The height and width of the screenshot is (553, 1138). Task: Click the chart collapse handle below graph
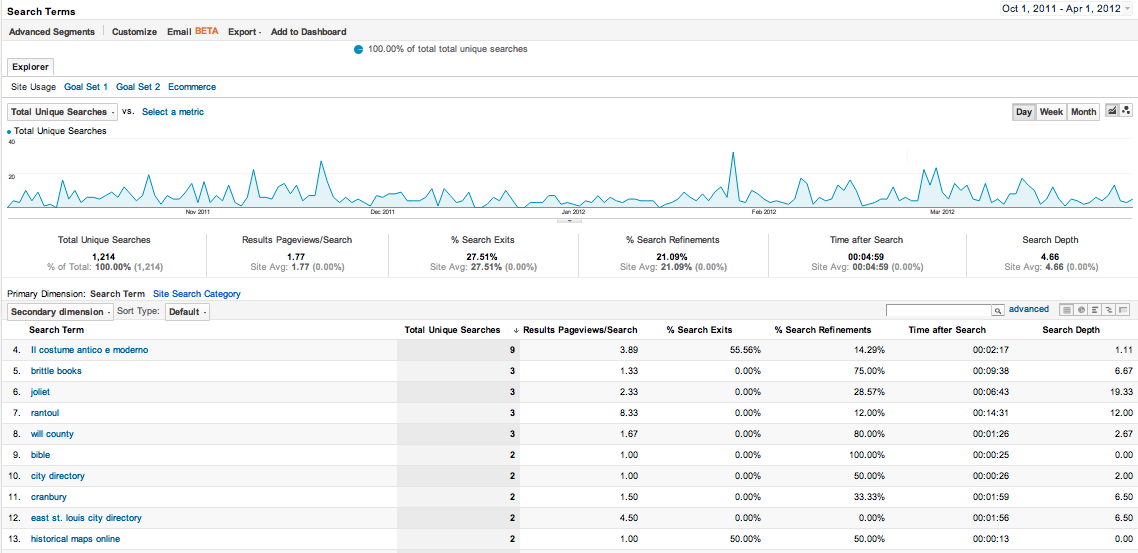569,221
